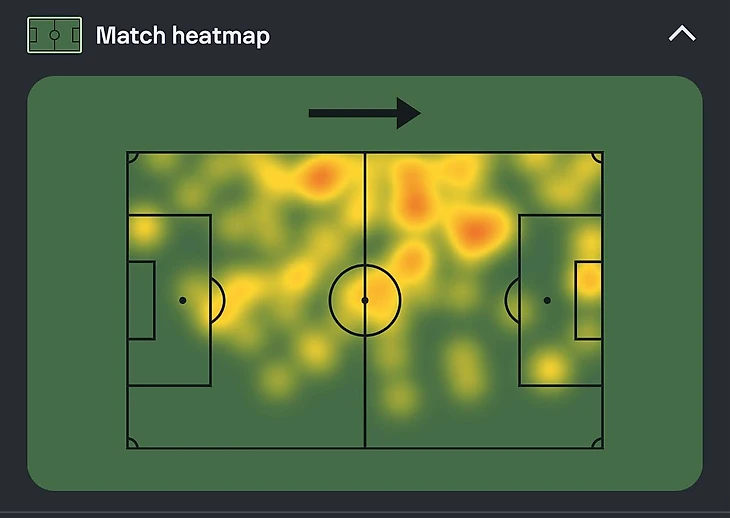Viewport: 730px width, 518px height.
Task: Click inside the right six-yard box
Action: pos(588,300)
